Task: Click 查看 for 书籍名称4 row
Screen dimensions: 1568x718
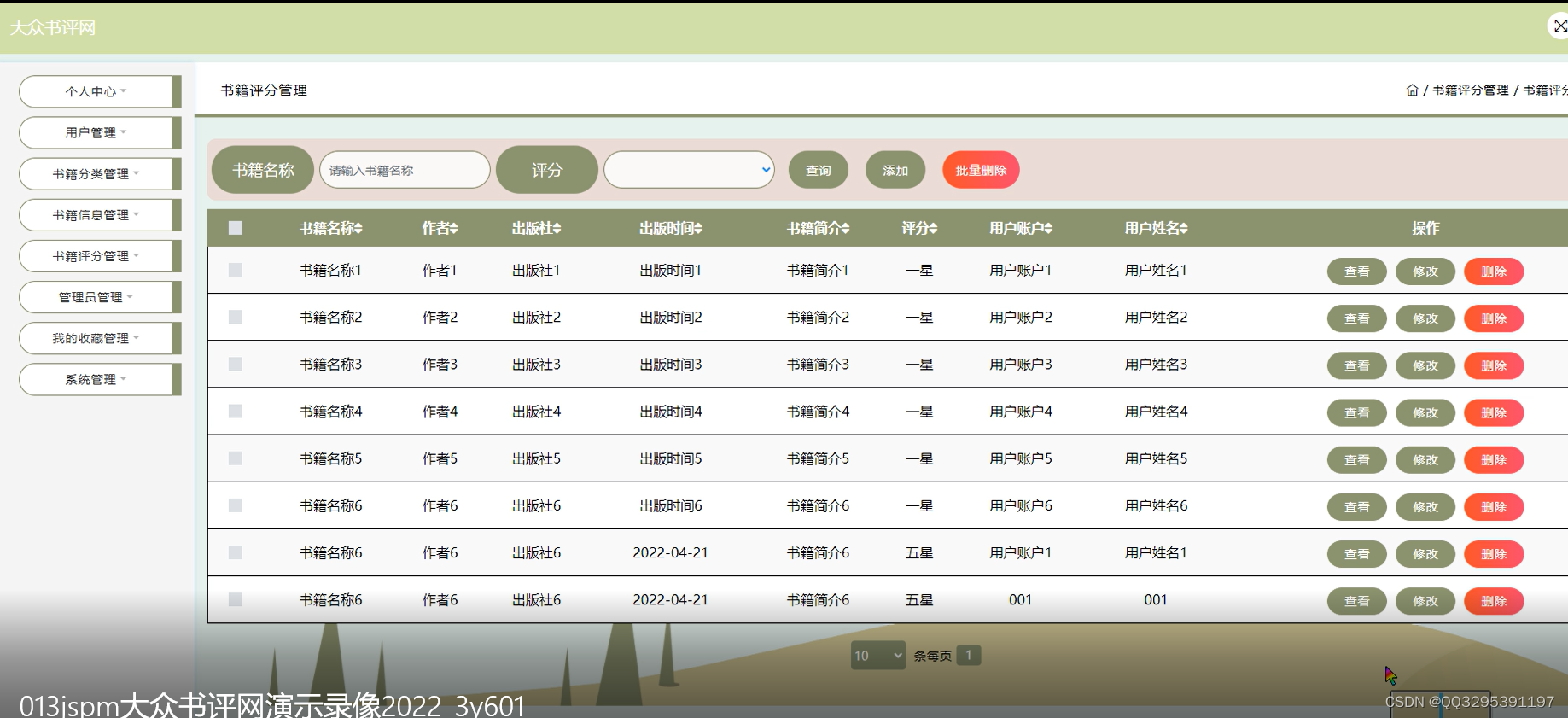Action: click(1357, 412)
